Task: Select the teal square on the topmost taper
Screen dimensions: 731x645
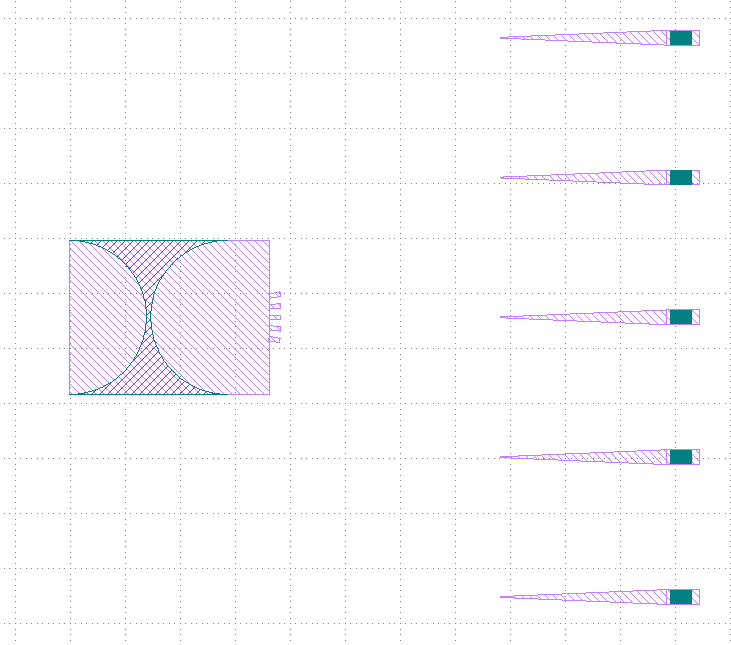Action: 681,38
